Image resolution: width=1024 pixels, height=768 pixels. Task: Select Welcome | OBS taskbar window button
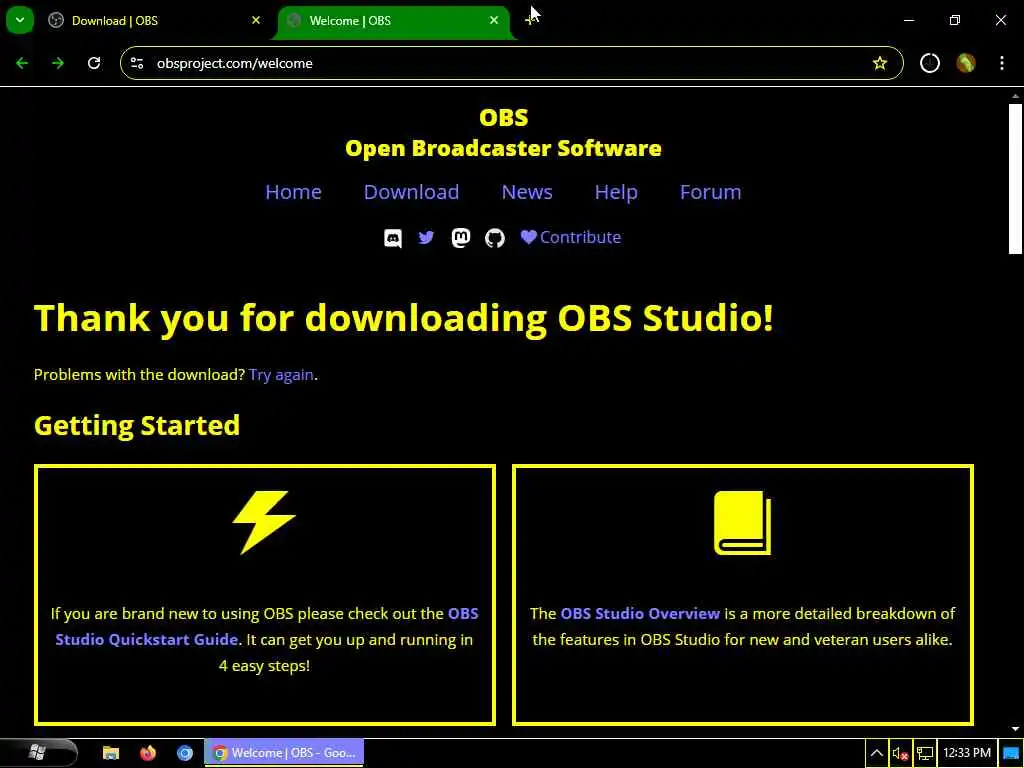[x=284, y=753]
